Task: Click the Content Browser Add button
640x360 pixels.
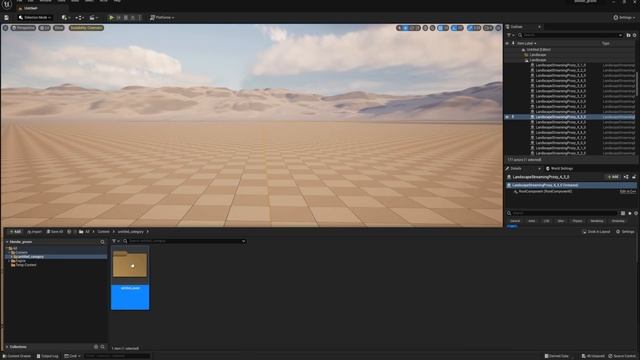Action: [15, 231]
